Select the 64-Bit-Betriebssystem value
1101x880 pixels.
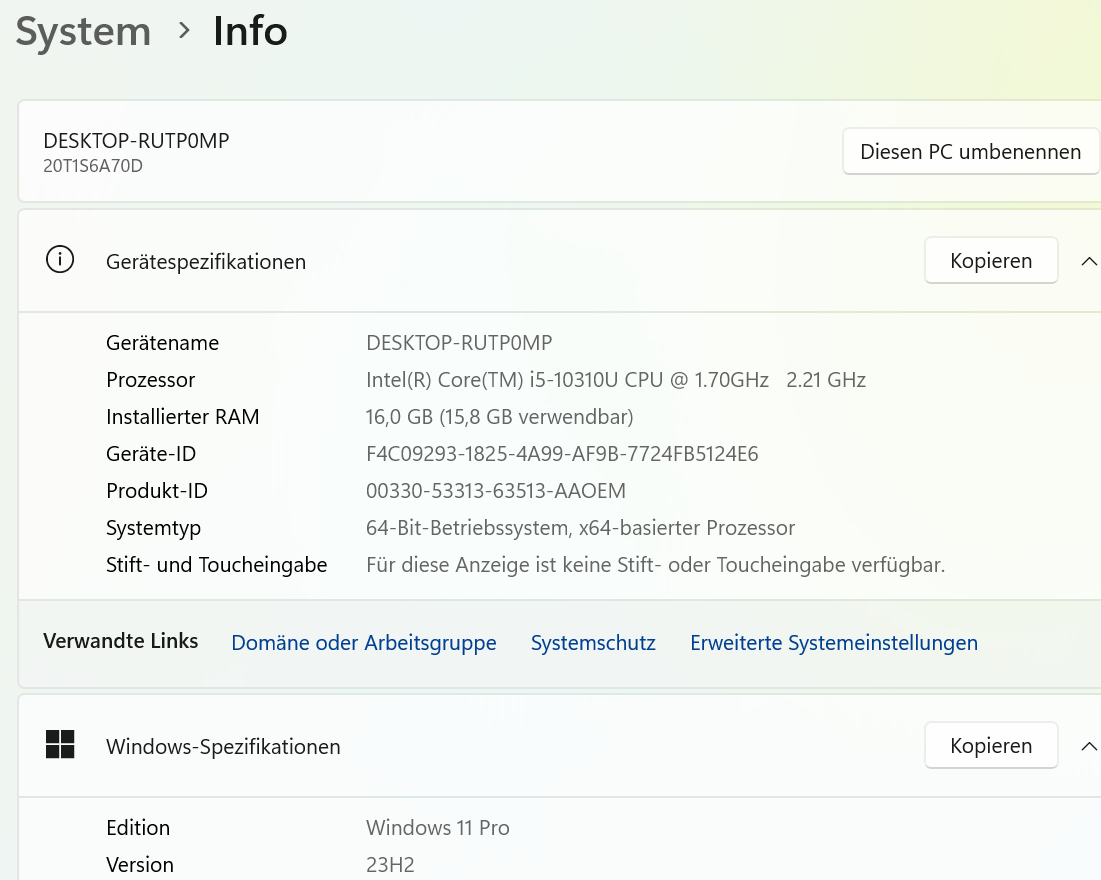pos(581,528)
